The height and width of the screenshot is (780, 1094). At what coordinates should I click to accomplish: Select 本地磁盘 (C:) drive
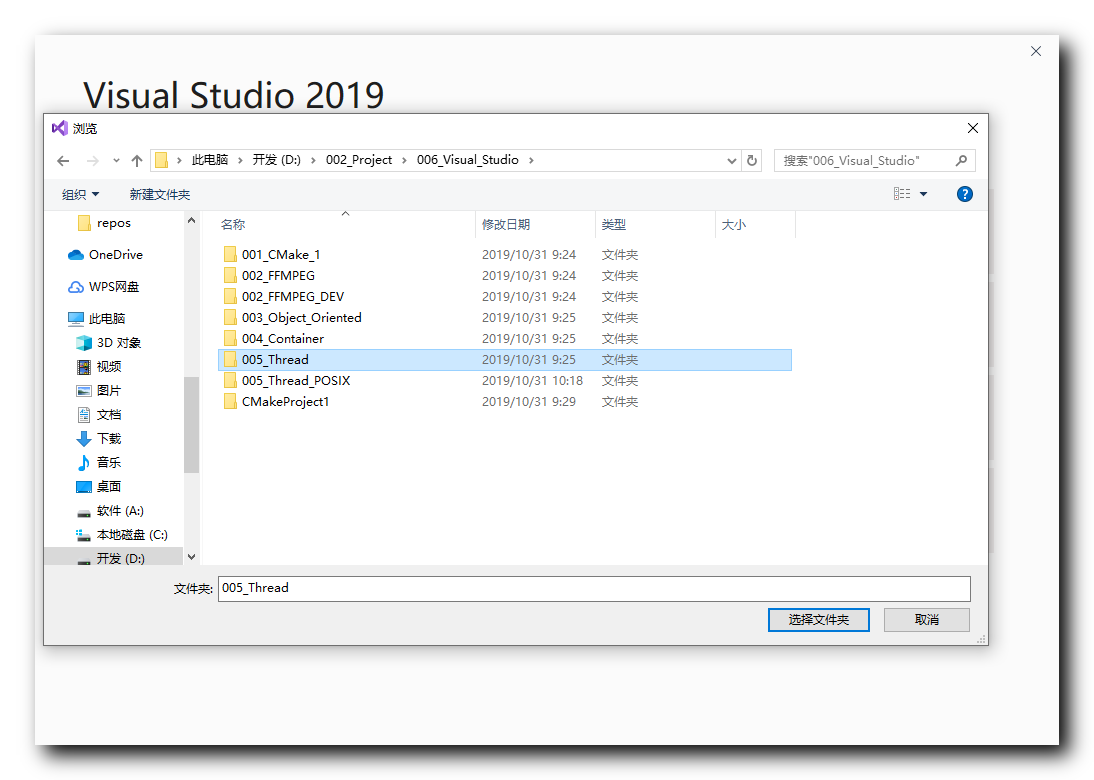(x=122, y=535)
